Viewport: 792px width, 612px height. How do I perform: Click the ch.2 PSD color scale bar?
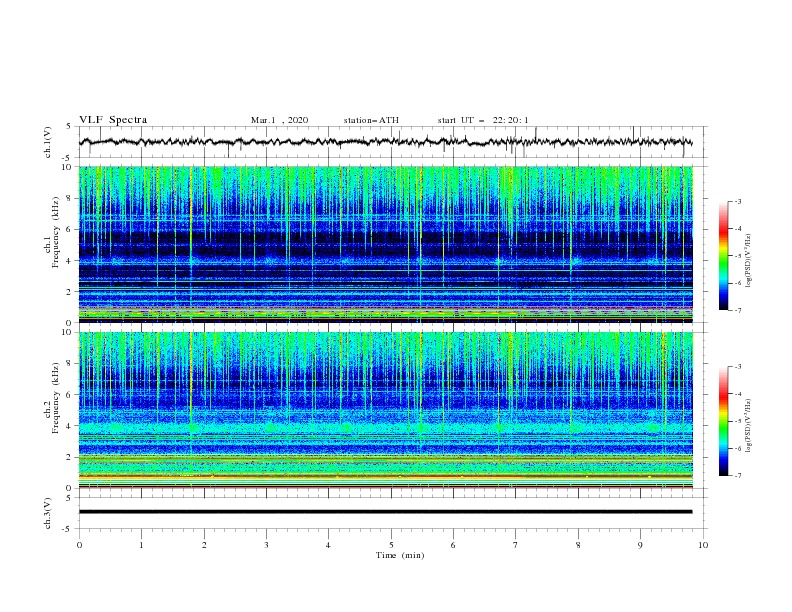click(x=723, y=421)
